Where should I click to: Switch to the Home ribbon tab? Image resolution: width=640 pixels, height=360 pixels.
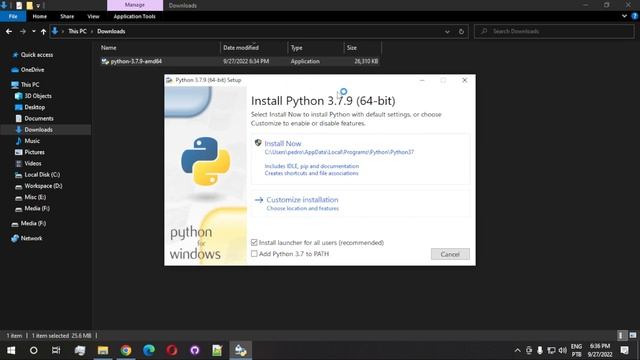(40, 16)
